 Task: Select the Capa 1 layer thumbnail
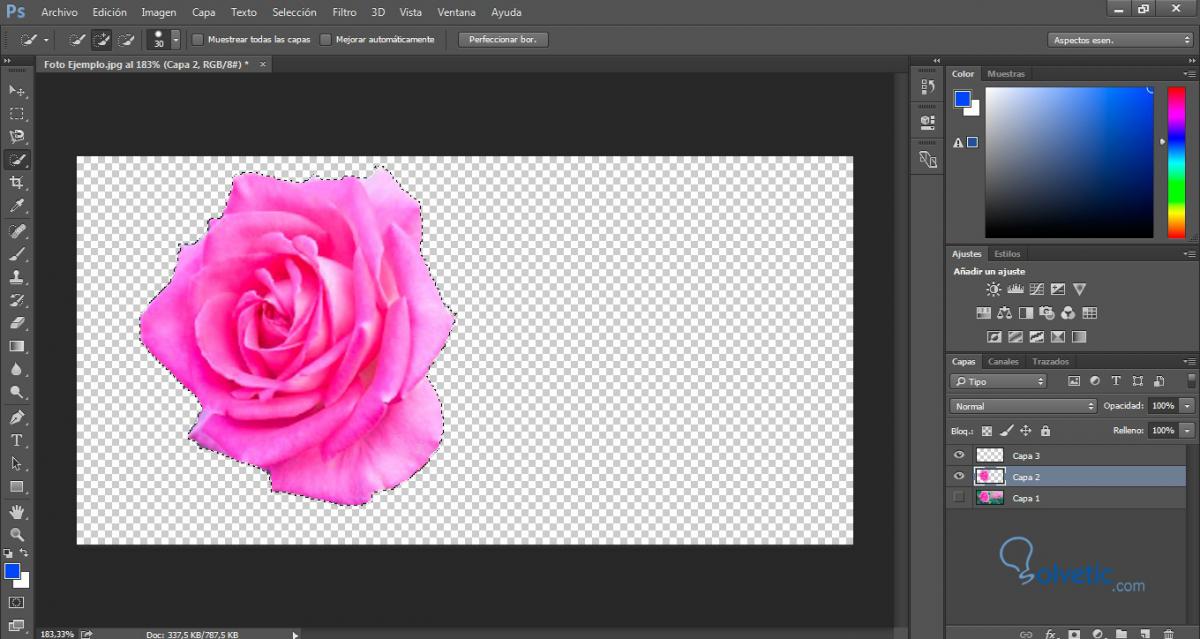click(990, 498)
